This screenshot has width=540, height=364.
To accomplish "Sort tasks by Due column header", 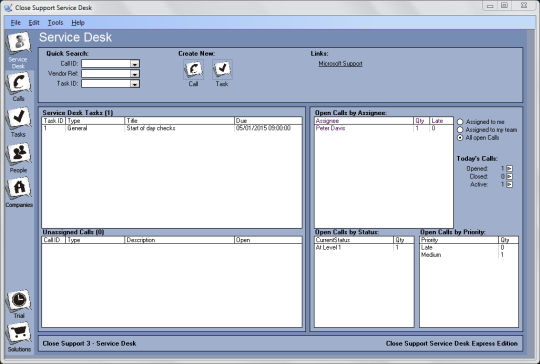I will [x=268, y=121].
